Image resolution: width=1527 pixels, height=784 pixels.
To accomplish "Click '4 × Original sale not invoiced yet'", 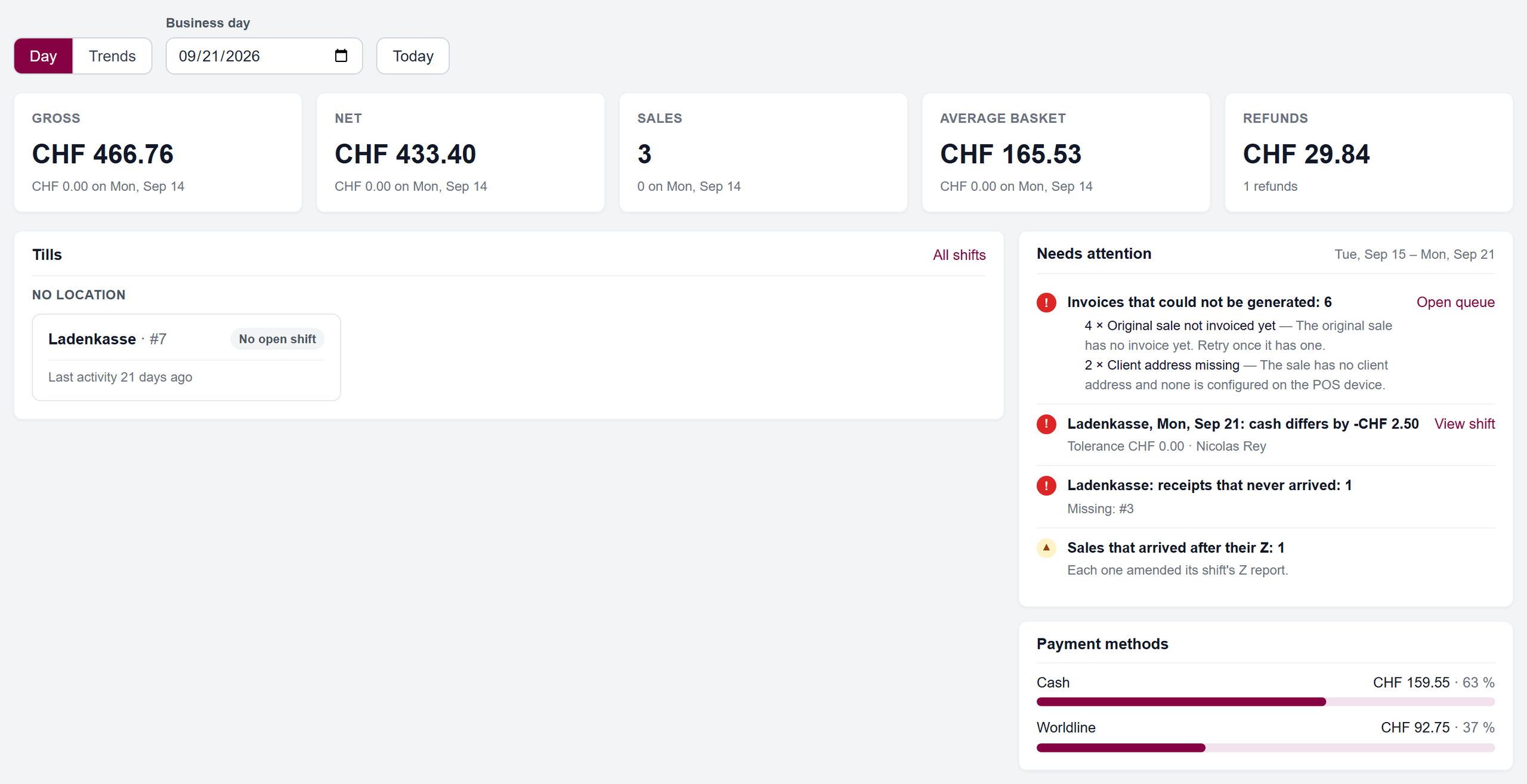I will (x=1180, y=326).
